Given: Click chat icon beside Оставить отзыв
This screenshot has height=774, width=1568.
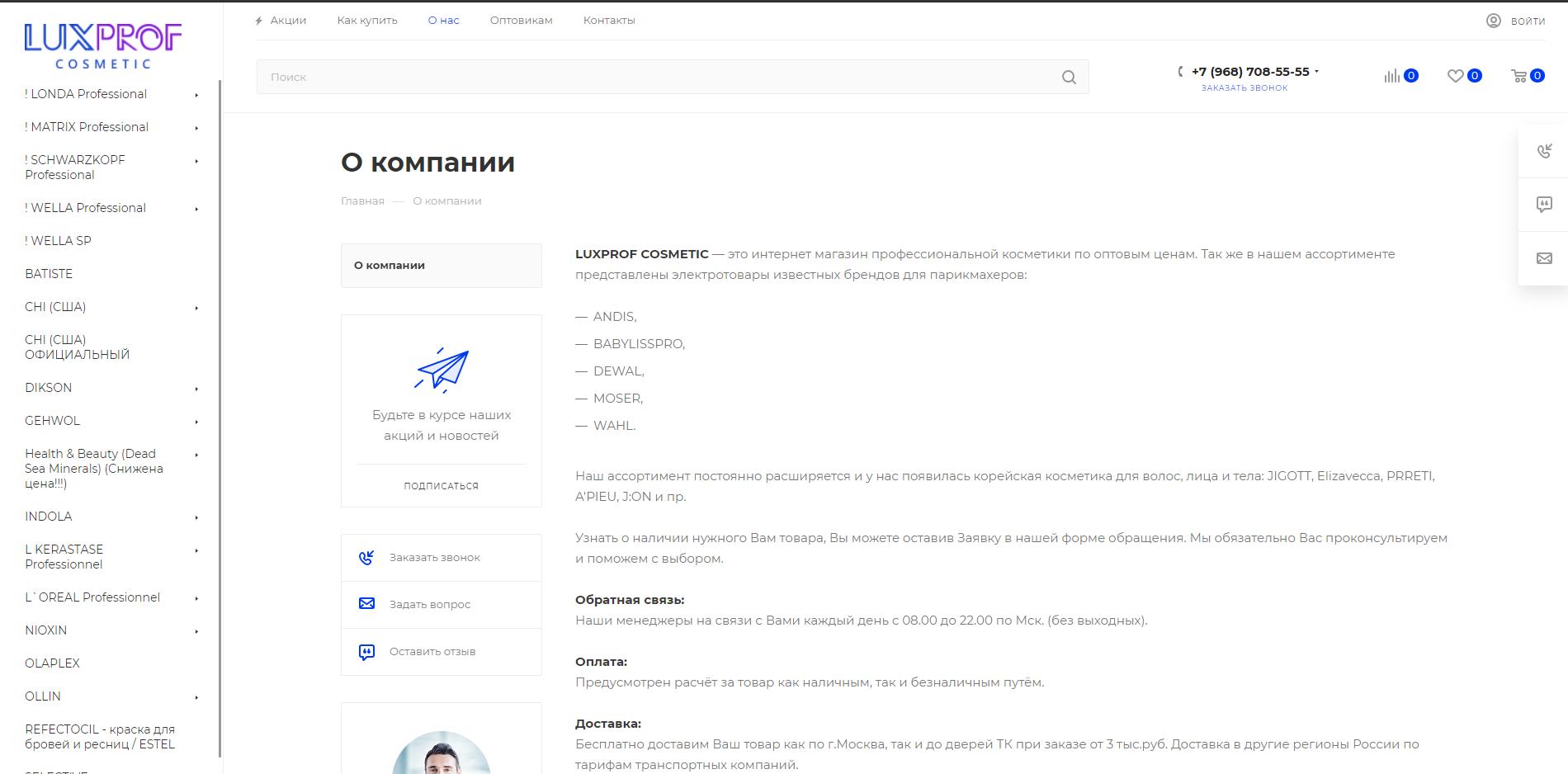Looking at the screenshot, I should point(366,652).
